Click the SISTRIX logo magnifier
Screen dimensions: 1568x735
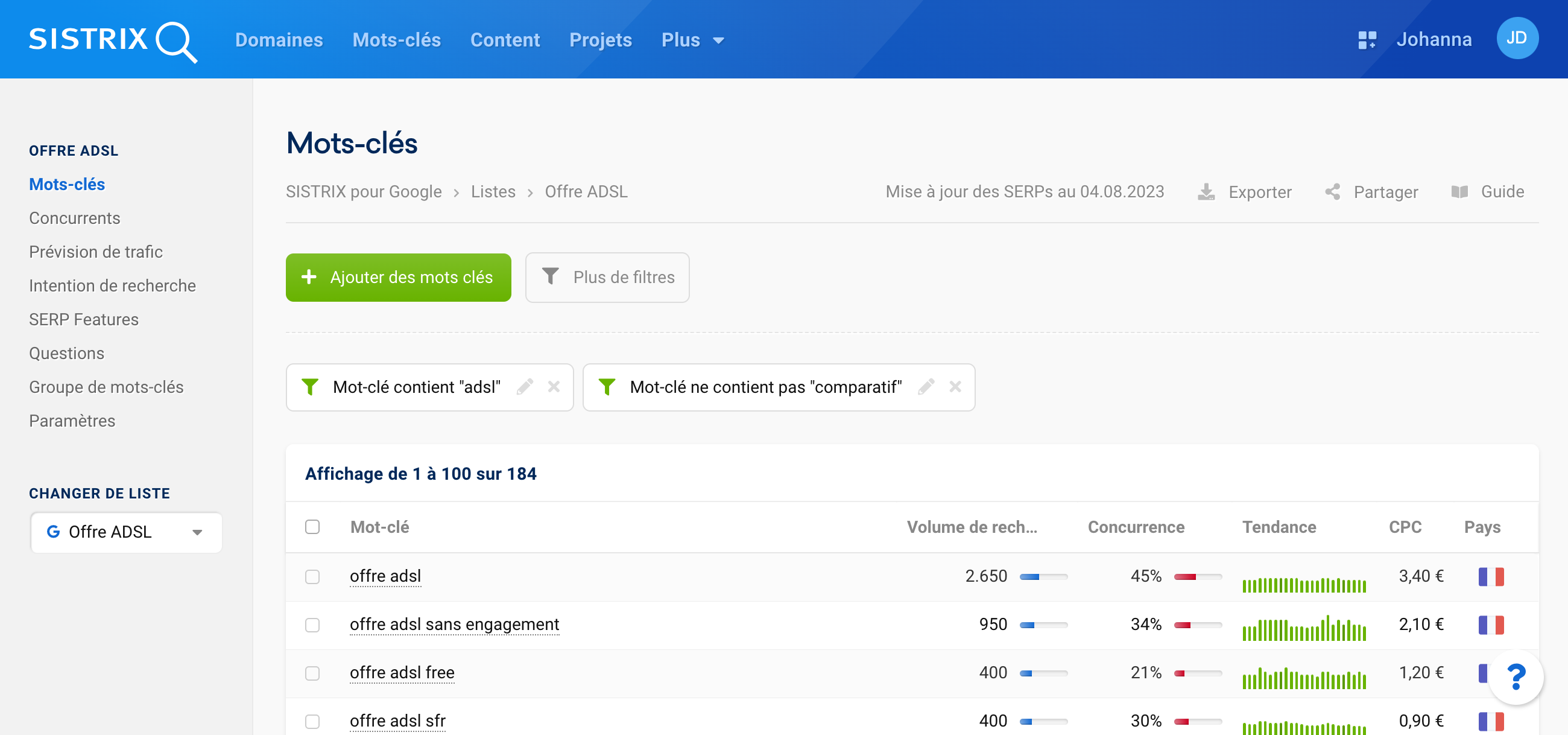coord(177,42)
